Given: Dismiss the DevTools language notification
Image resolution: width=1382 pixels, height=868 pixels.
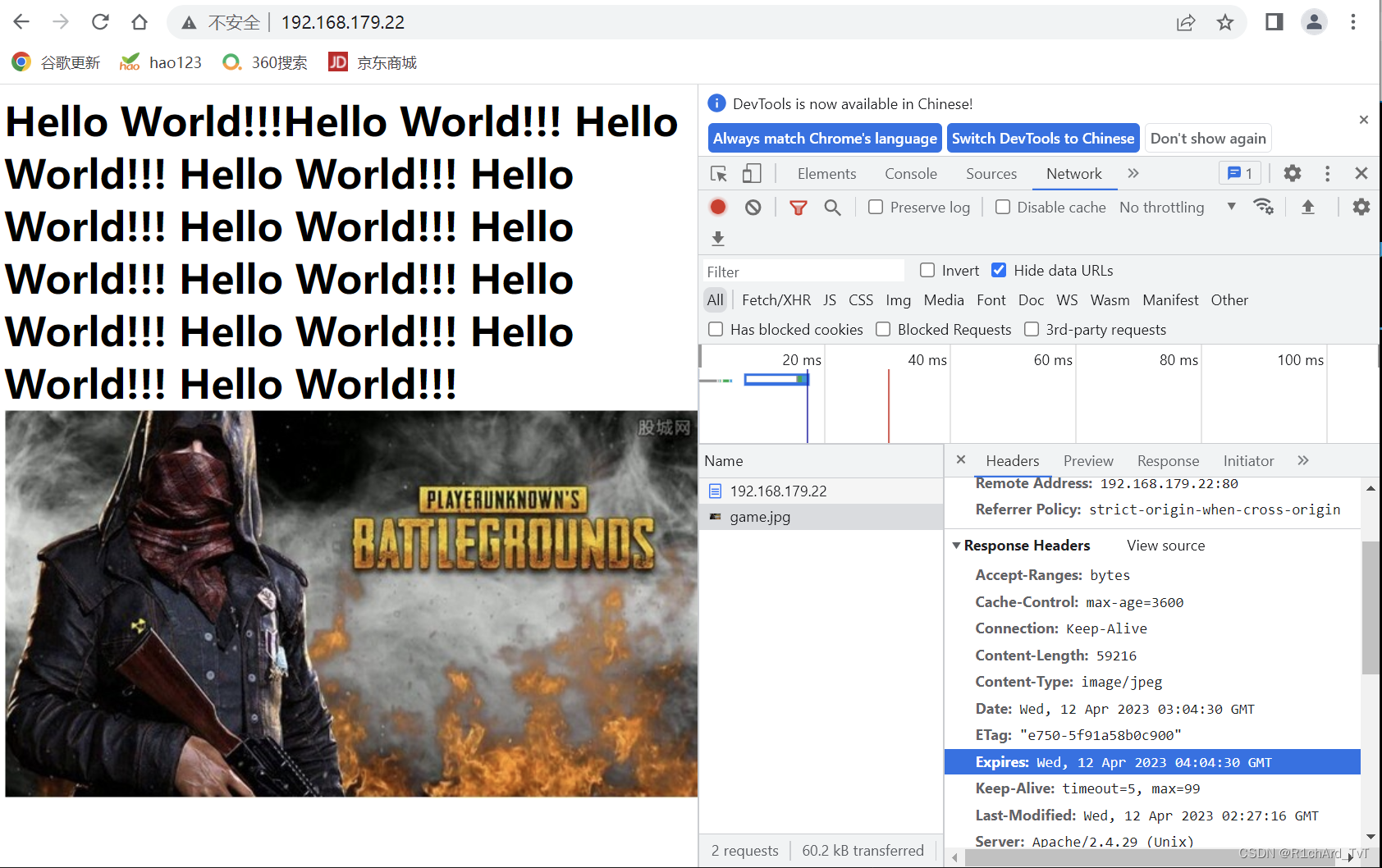Looking at the screenshot, I should [1364, 120].
